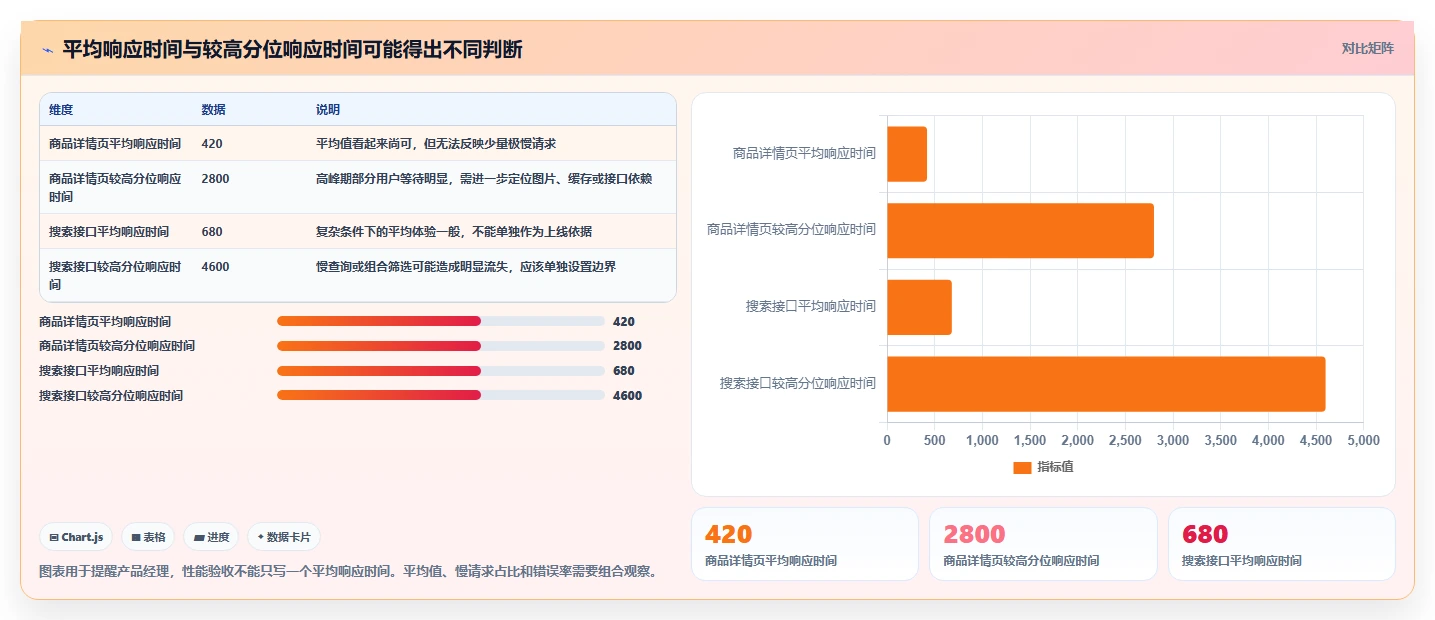
Task: Click table value 420
Action: click(212, 144)
